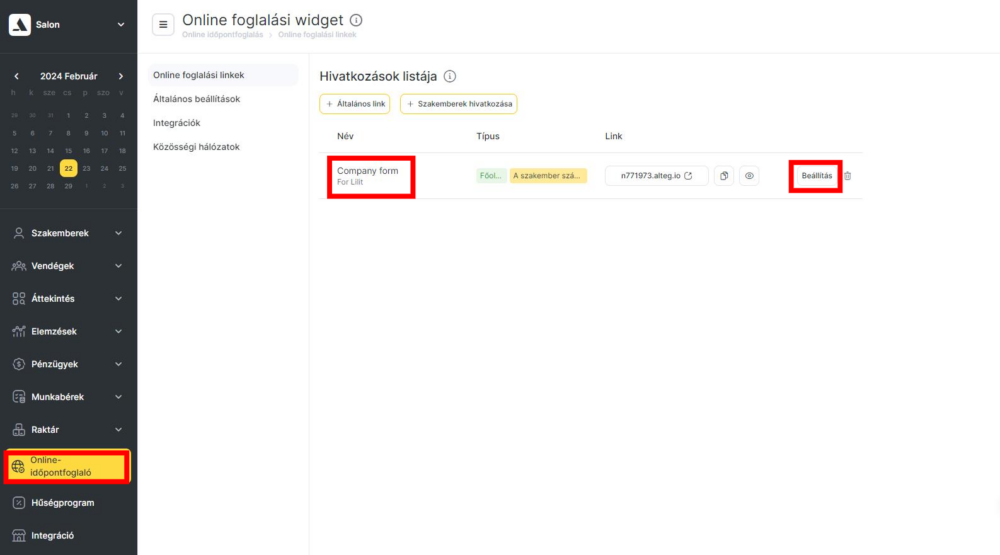Viewport: 1000px width, 555px height.
Task: Delete Company form with trash icon
Action: 848,176
